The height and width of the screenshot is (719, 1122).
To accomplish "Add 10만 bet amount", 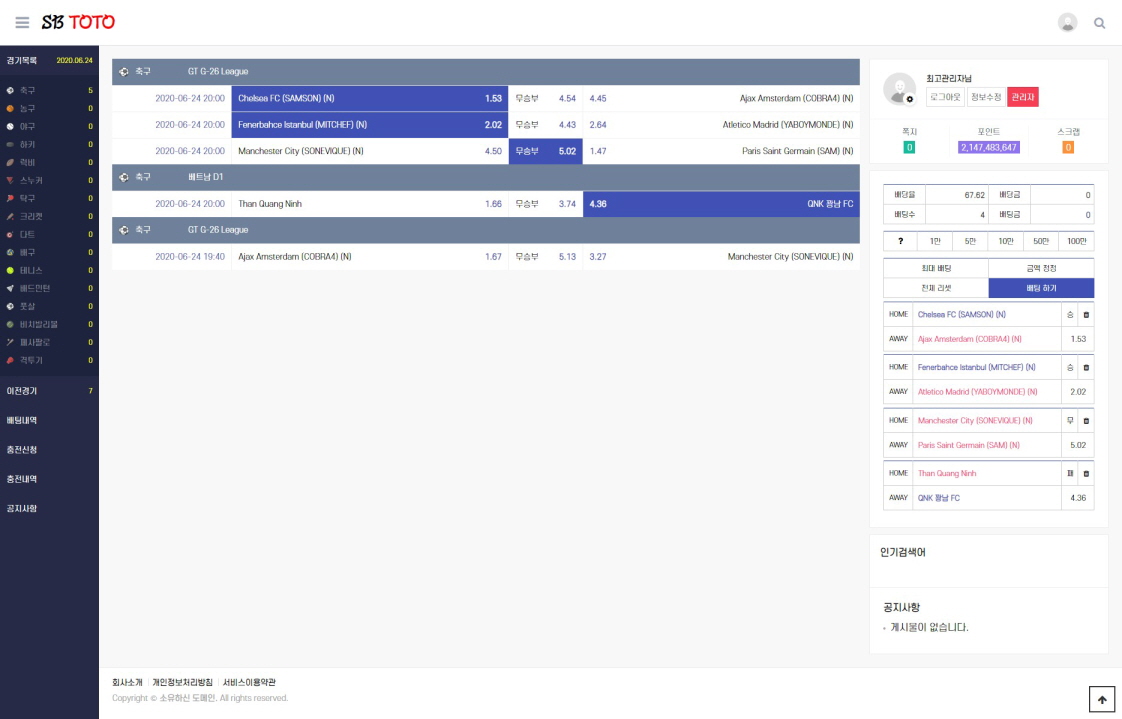I will pyautogui.click(x=1005, y=242).
